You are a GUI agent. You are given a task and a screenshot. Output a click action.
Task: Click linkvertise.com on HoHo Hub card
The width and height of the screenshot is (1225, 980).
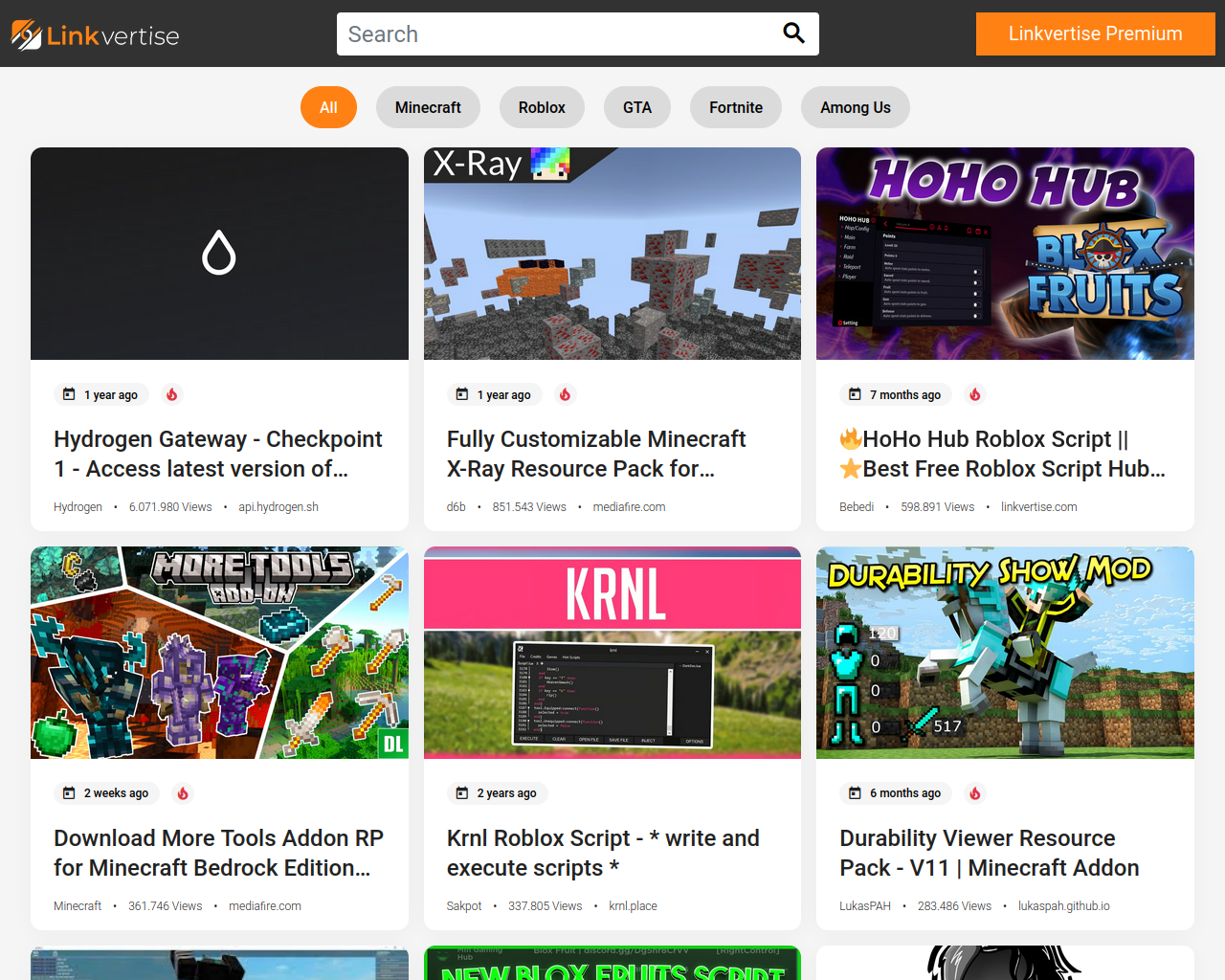1039,507
